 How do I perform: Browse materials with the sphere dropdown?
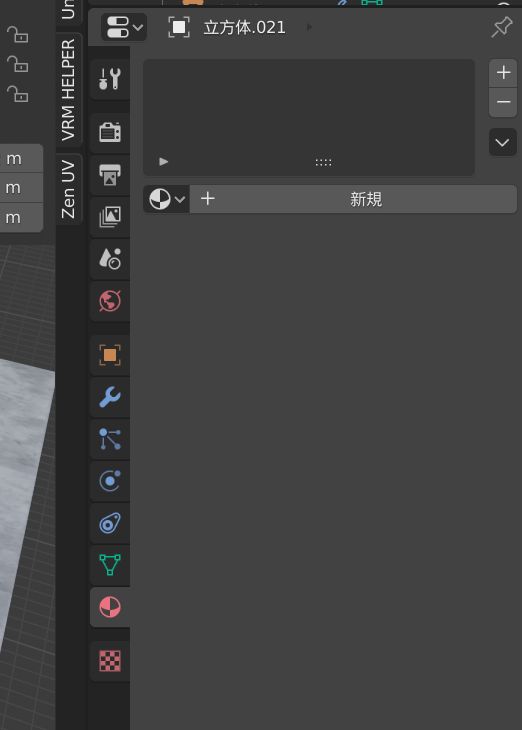[166, 199]
